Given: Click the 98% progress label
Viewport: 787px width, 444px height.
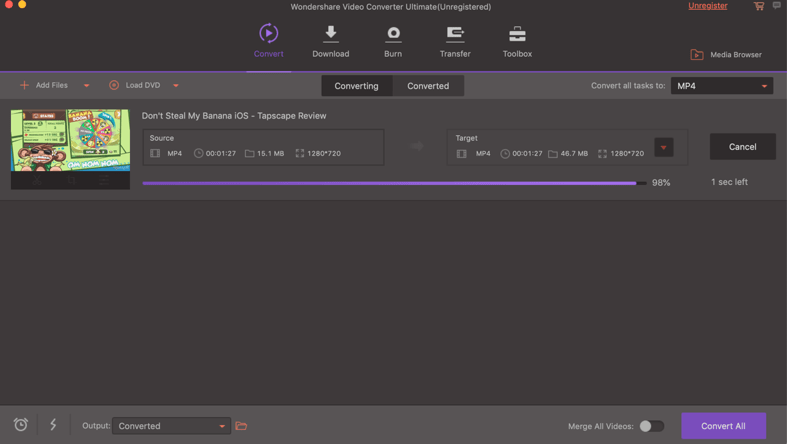Looking at the screenshot, I should (x=661, y=183).
